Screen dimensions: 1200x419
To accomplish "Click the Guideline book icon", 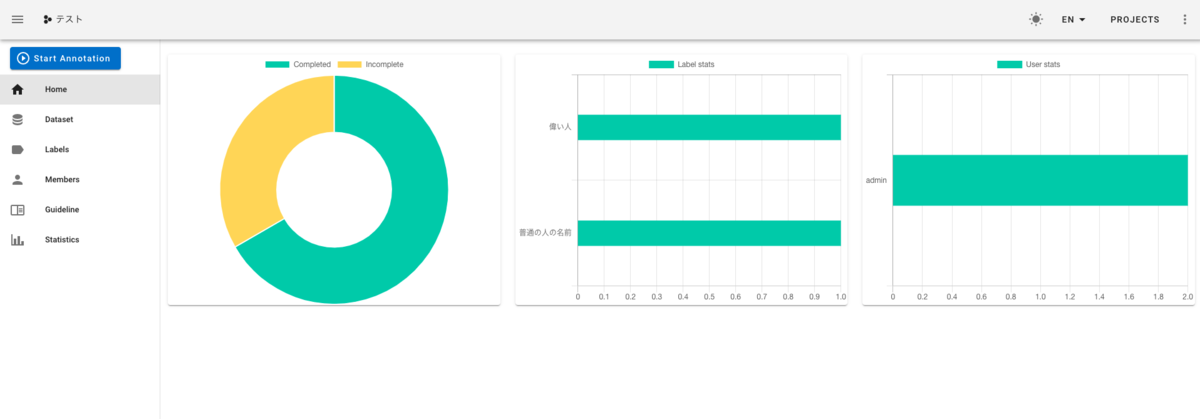I will click(17, 210).
